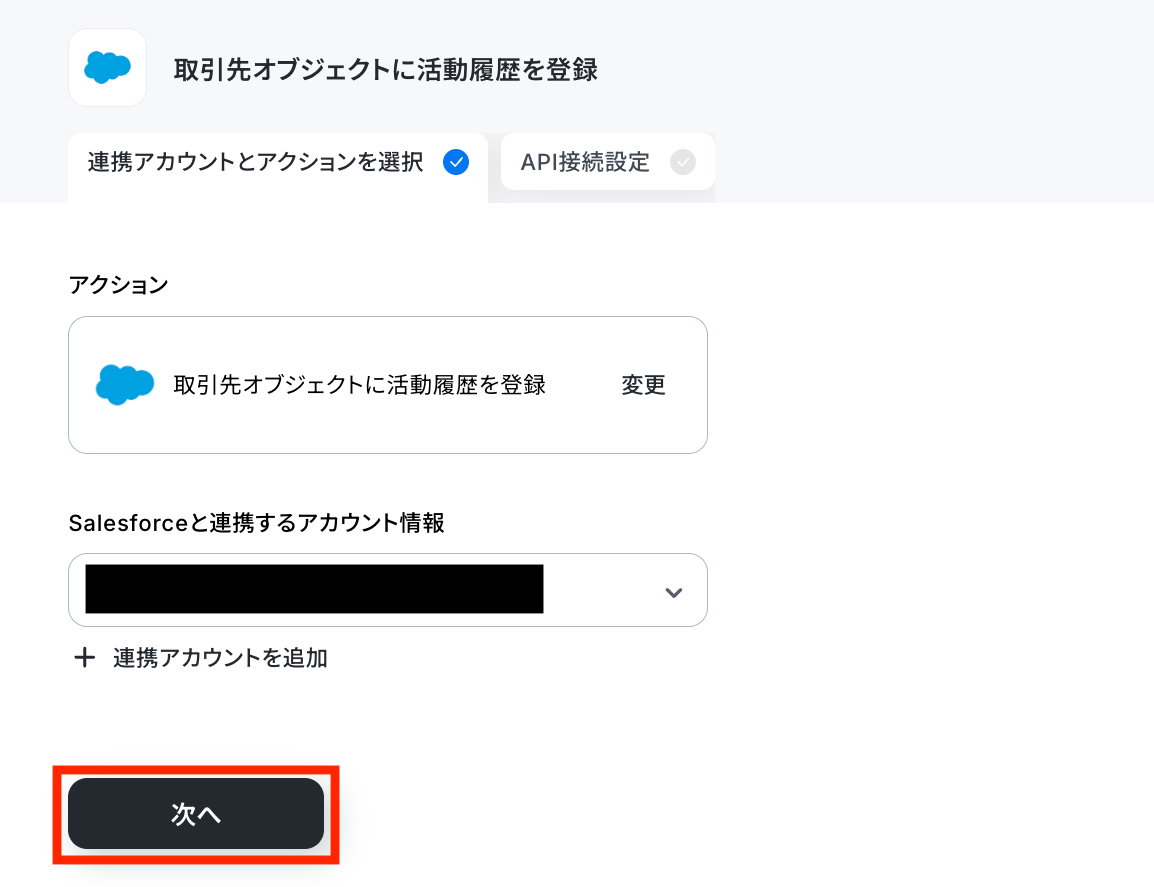Click the 連携アカウント tab label text

coord(255,162)
